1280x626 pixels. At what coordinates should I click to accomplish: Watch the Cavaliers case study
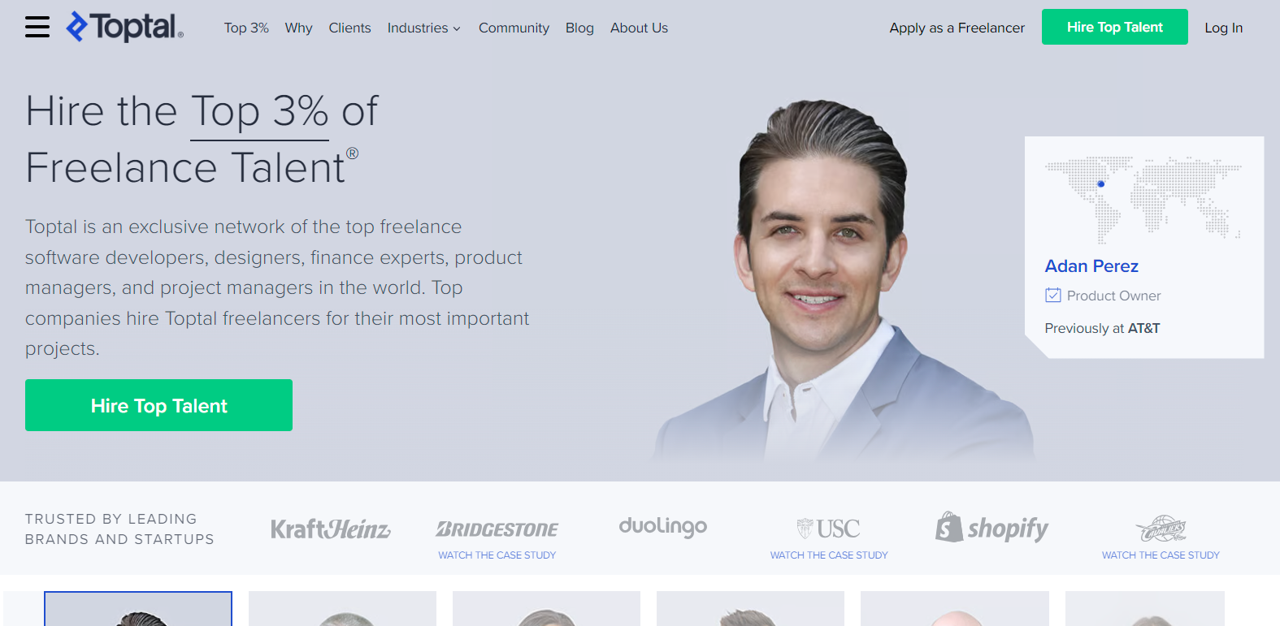click(1161, 555)
